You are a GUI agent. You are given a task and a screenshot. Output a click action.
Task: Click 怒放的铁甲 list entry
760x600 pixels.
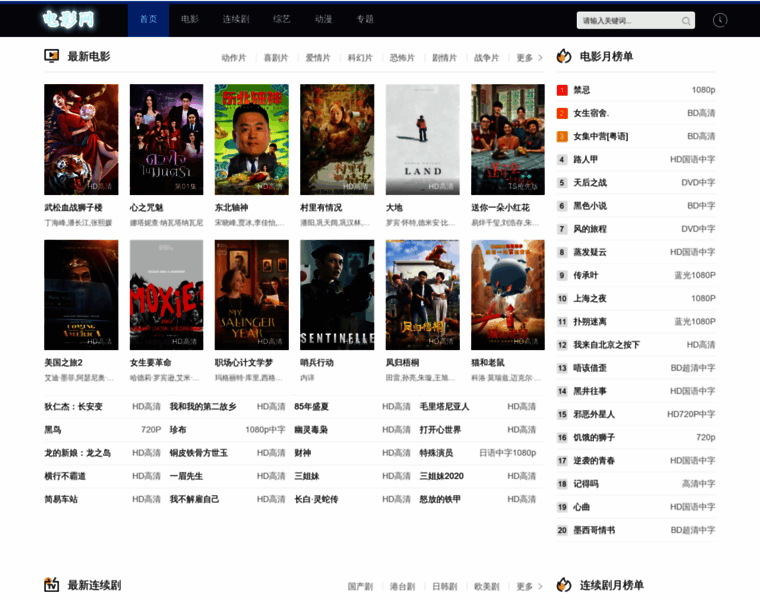440,500
